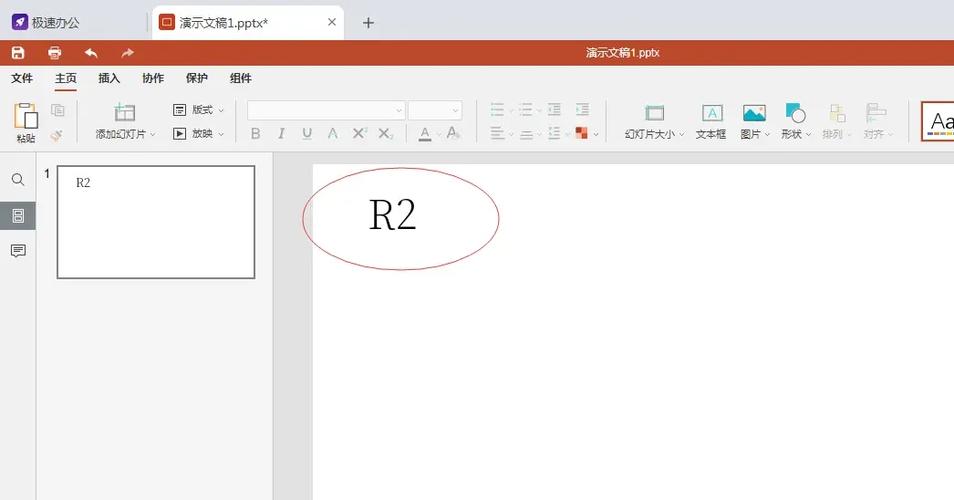Viewport: 954px width, 500px height.
Task: Toggle bold formatting
Action: pyautogui.click(x=256, y=133)
